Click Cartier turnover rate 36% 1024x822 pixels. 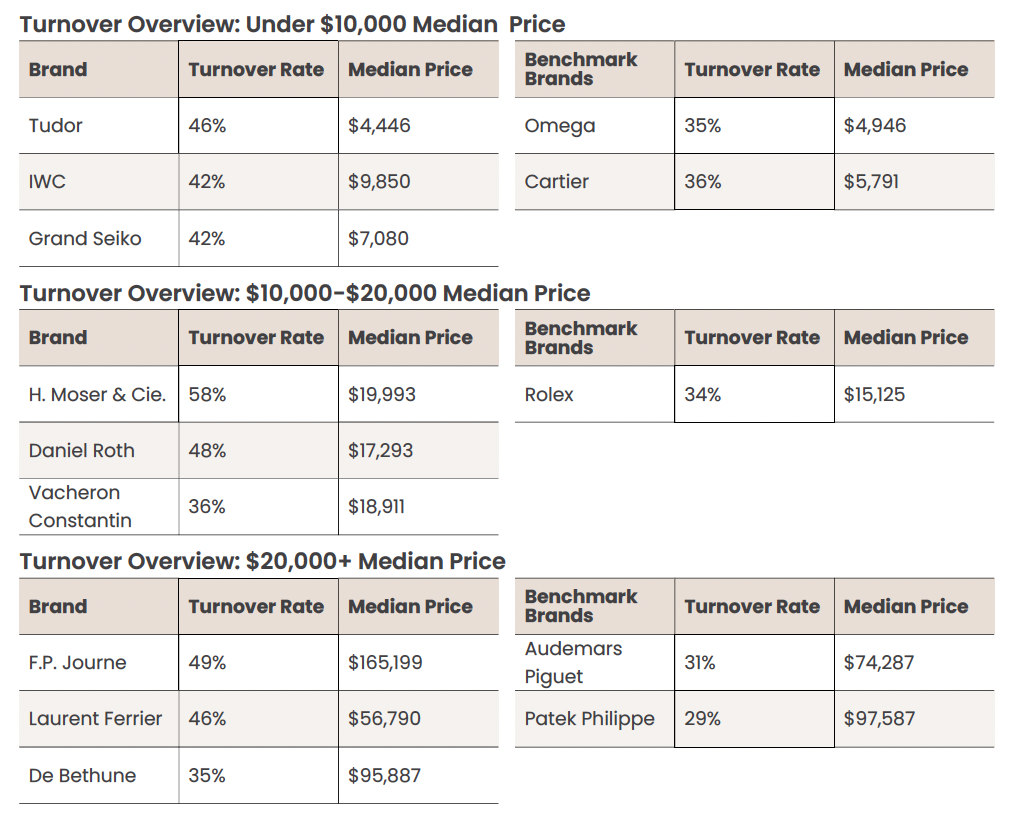(x=703, y=182)
